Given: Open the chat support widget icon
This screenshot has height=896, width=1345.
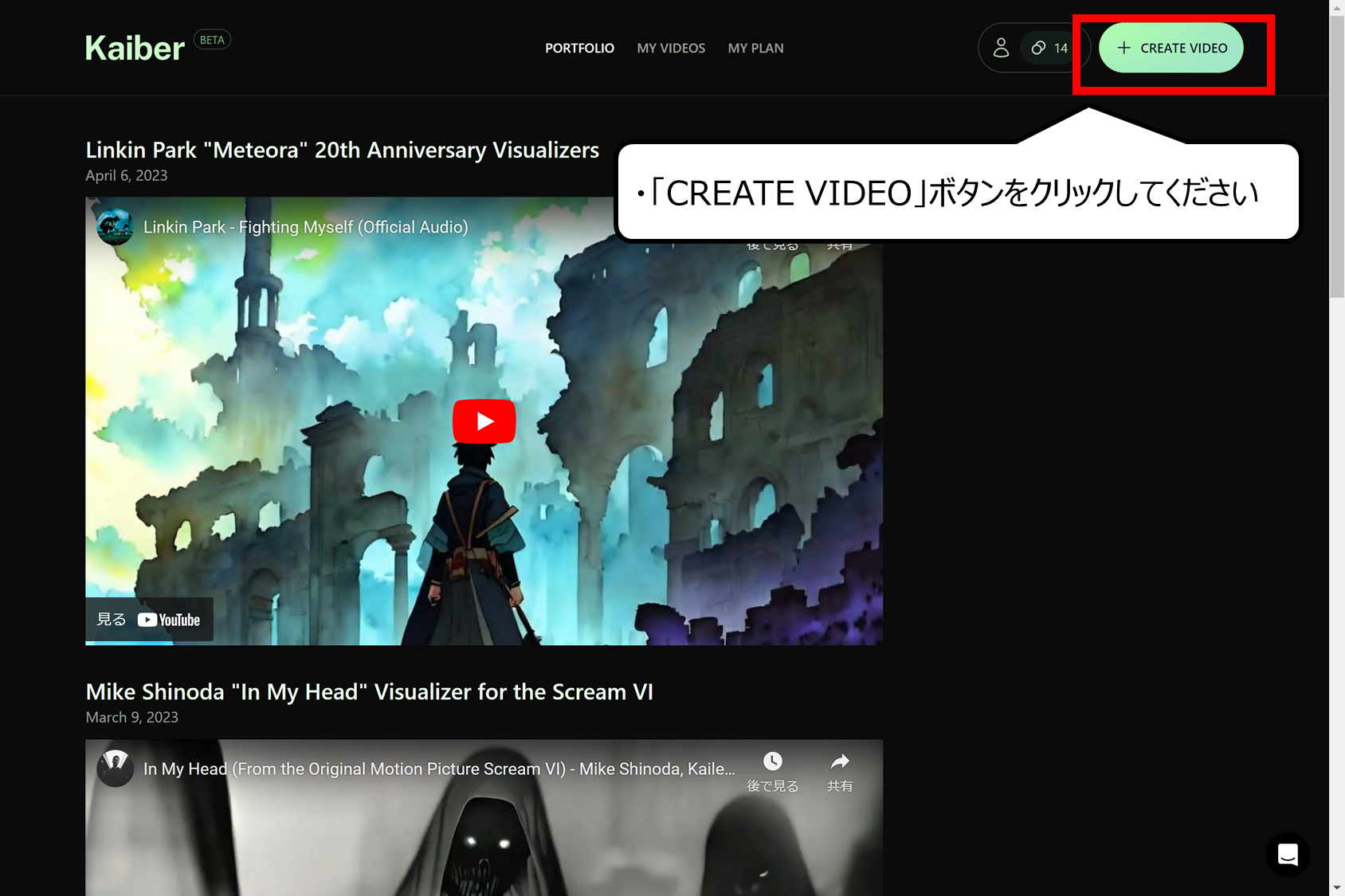Looking at the screenshot, I should pos(1288,855).
